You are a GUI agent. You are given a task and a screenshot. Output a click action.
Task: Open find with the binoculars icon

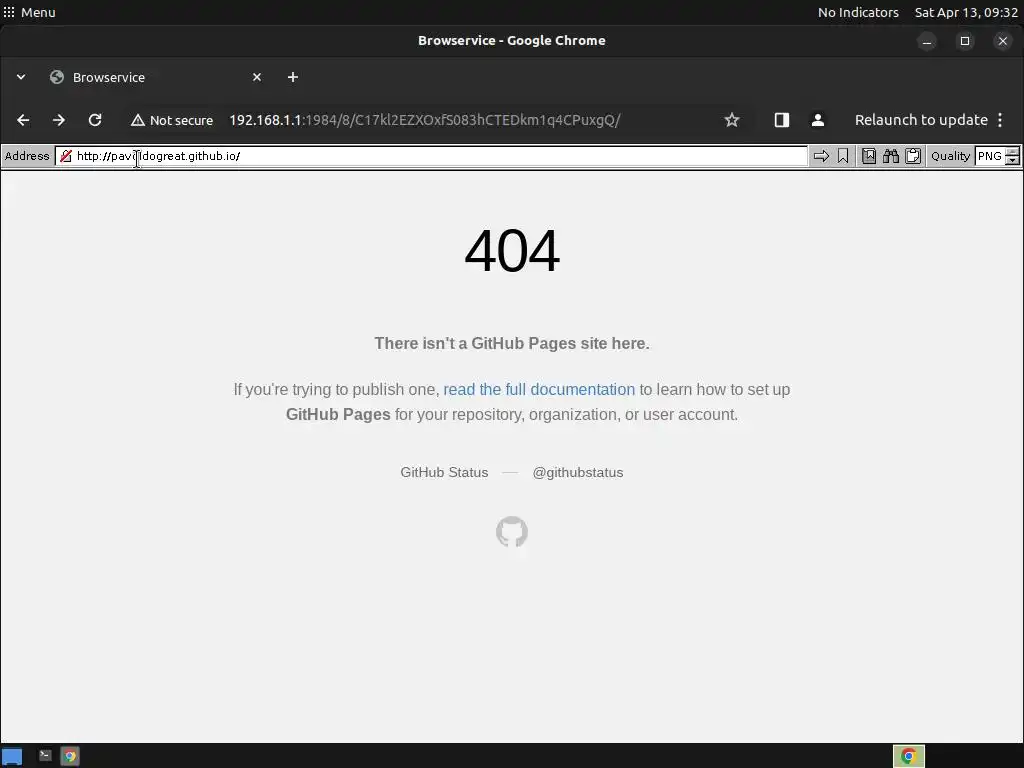click(x=891, y=156)
